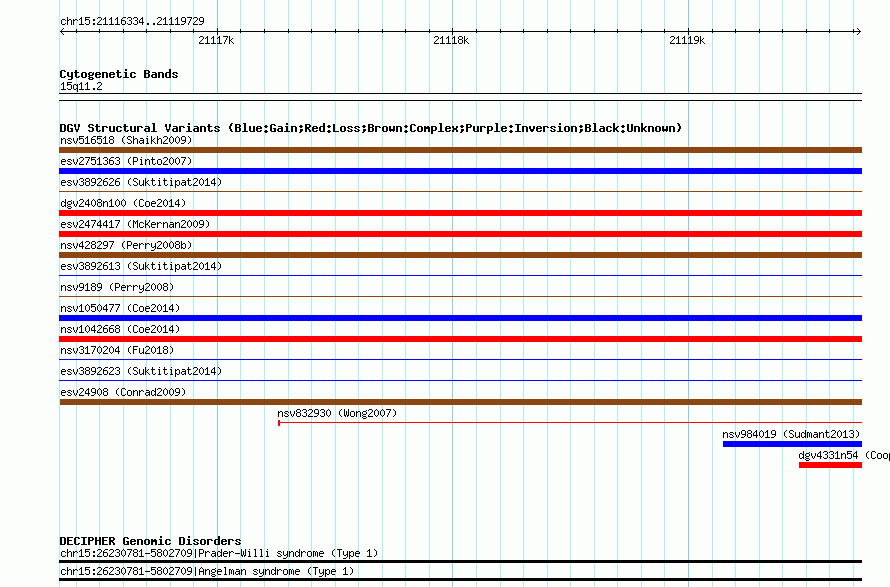
Task: Select the blue nsv1050477 gain bar
Action: click(x=460, y=318)
